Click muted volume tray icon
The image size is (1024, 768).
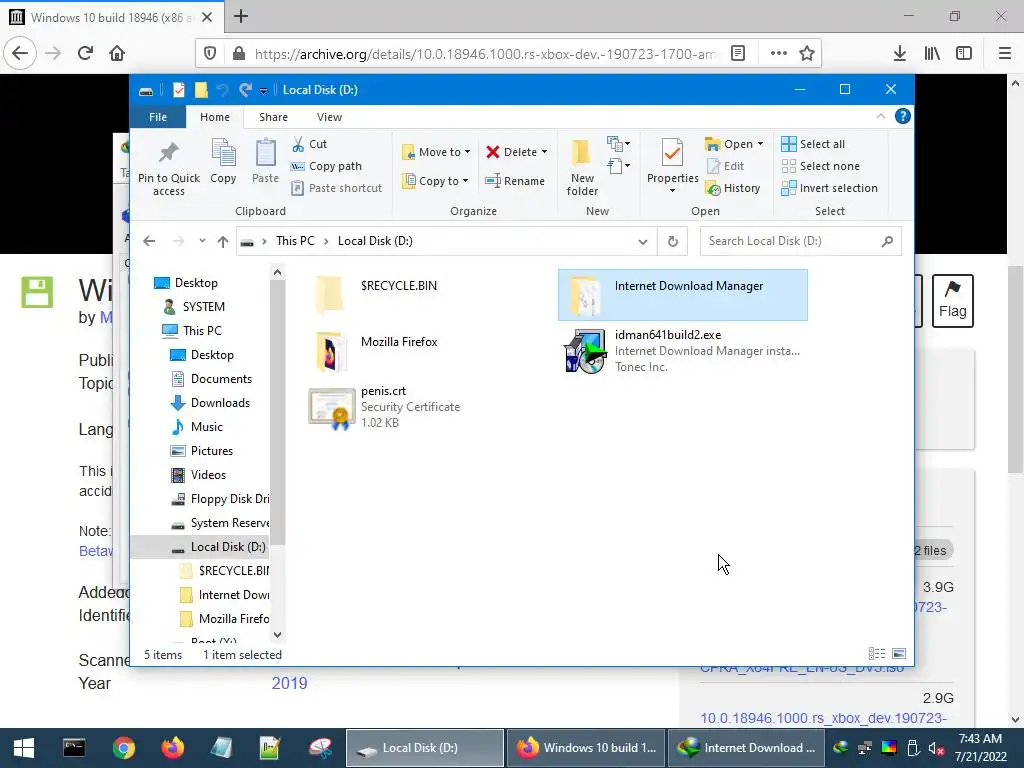click(936, 748)
